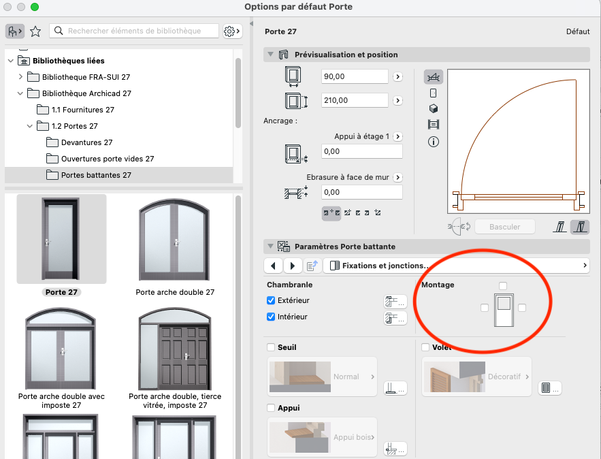Select the last reveal anchoring option icon
Screen dimensions: 601x459
click(378, 213)
